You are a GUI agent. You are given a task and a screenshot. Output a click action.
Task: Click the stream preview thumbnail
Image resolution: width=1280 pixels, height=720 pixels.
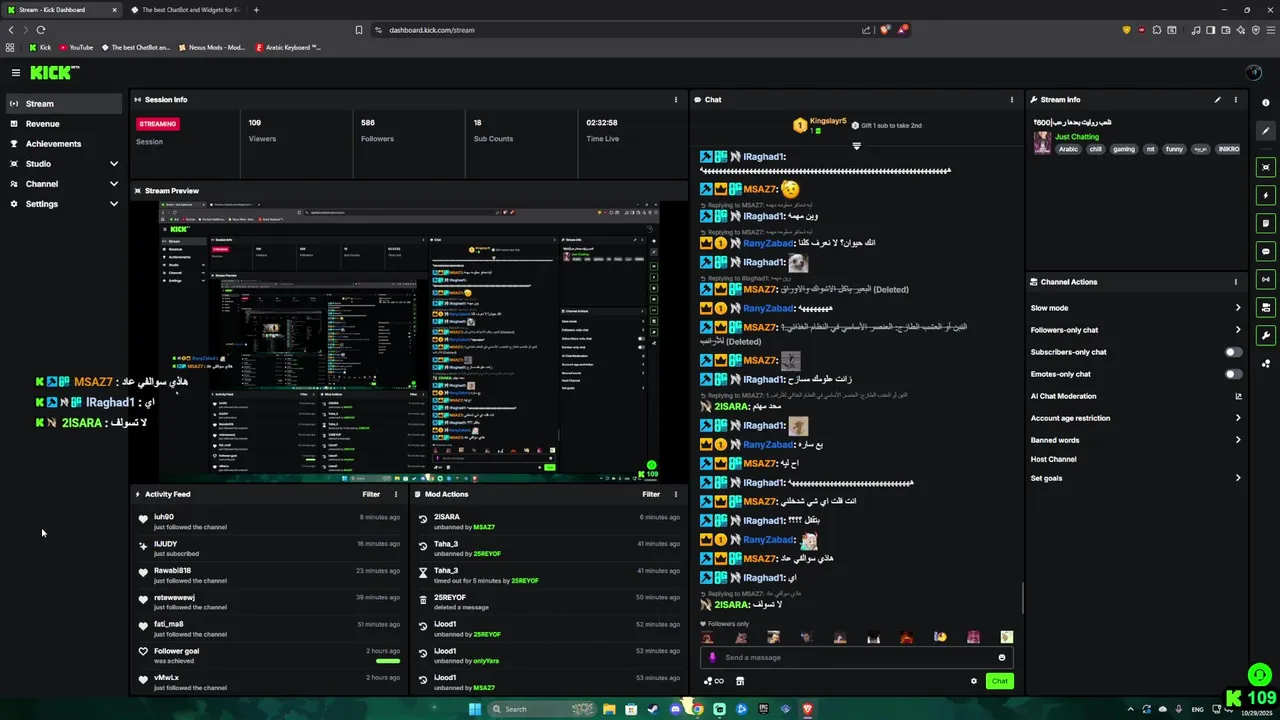(409, 341)
